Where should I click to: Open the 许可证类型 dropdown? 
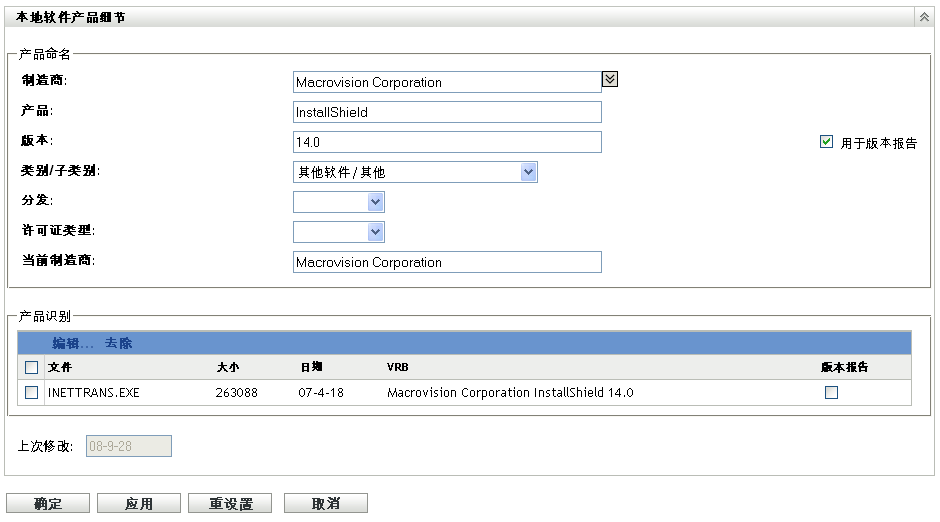click(339, 232)
